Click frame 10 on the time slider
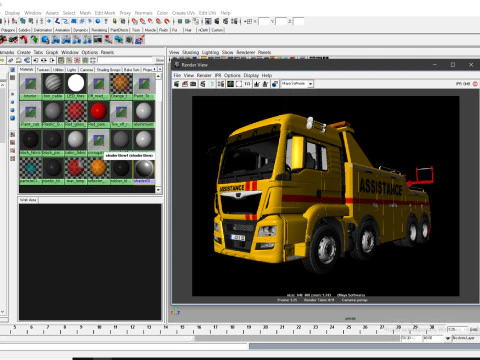The width and height of the screenshot is (480, 360). tap(99, 327)
